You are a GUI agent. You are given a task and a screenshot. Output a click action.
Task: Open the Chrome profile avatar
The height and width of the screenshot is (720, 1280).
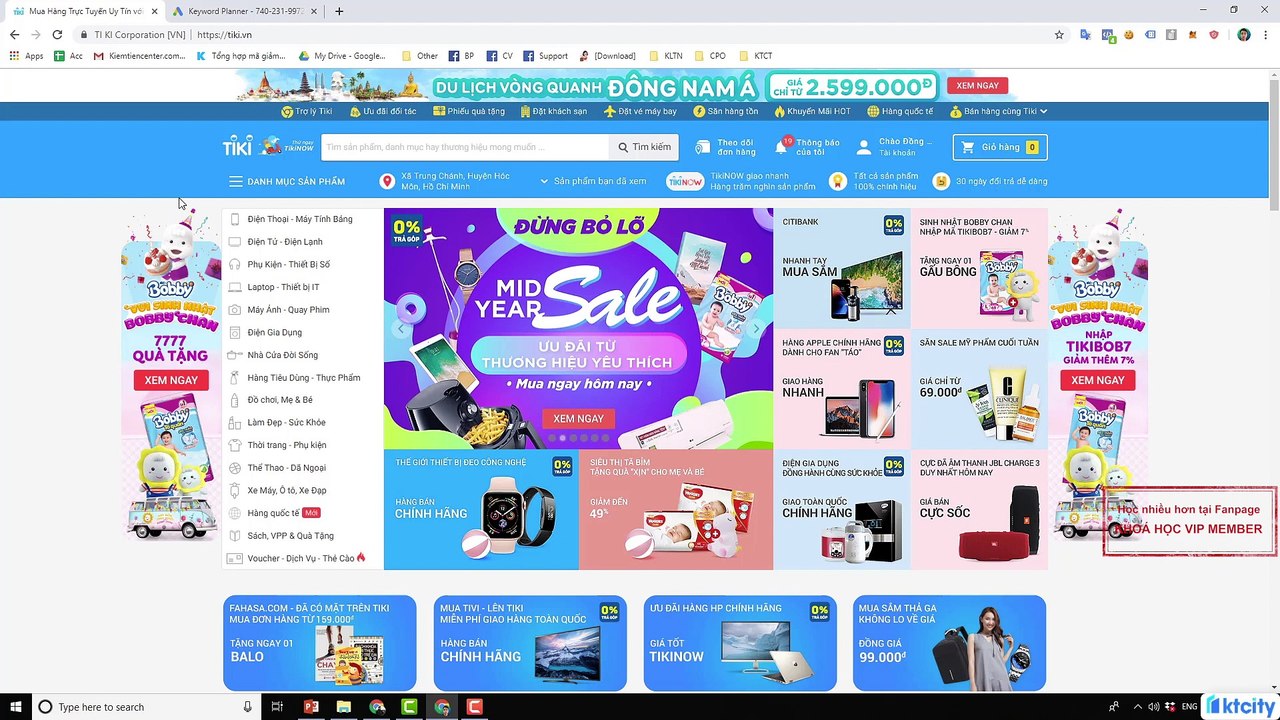click(1243, 34)
